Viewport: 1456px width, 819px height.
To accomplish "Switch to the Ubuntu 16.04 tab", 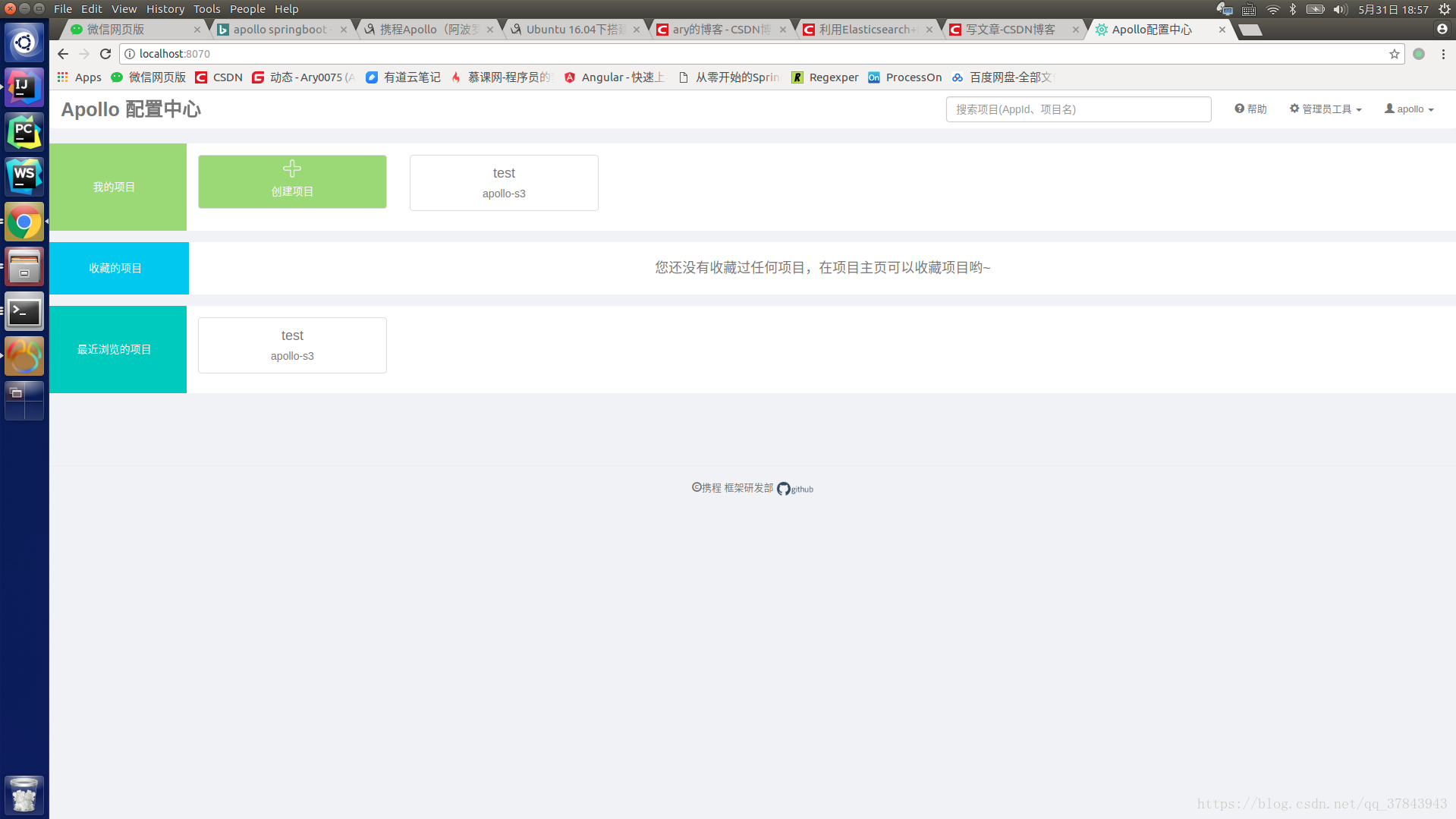I will (x=575, y=30).
